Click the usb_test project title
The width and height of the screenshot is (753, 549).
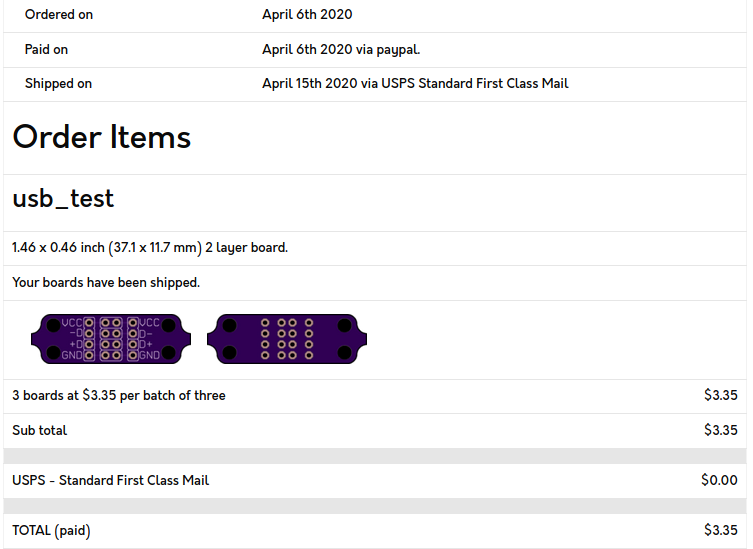click(x=63, y=198)
